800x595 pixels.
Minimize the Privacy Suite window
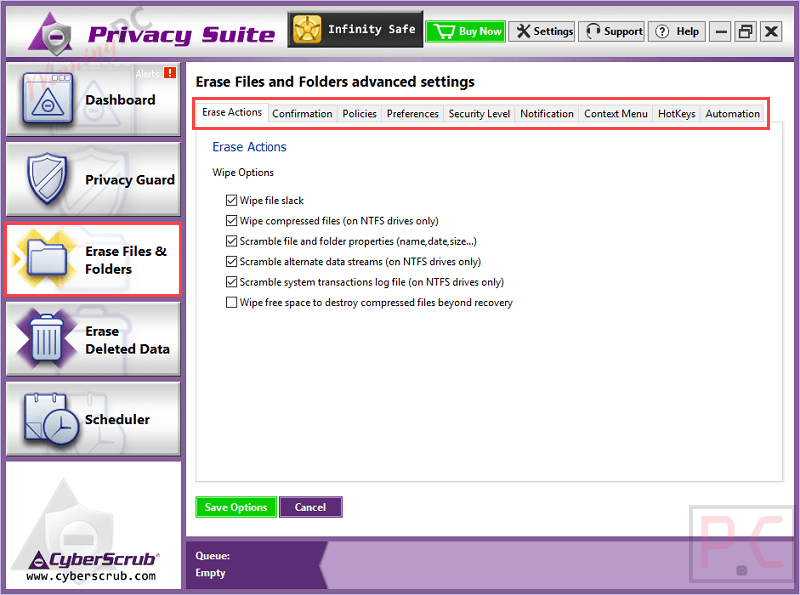tap(721, 32)
